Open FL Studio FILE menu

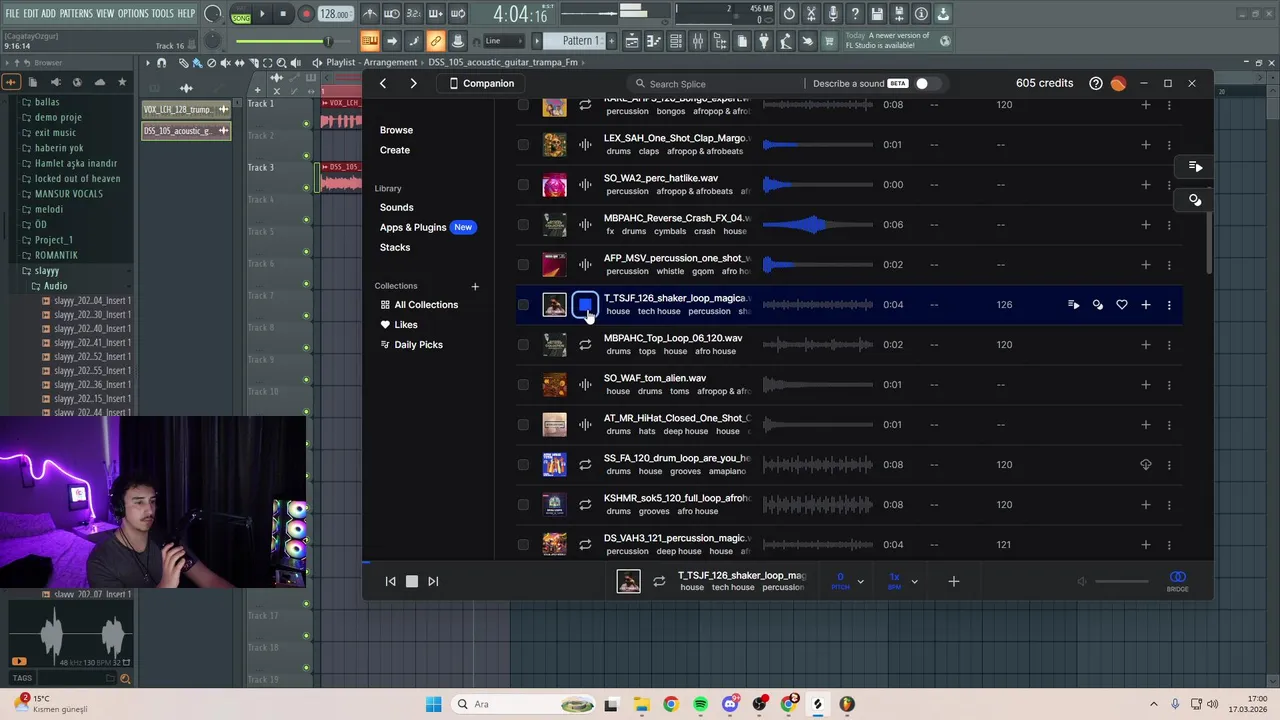[12, 14]
